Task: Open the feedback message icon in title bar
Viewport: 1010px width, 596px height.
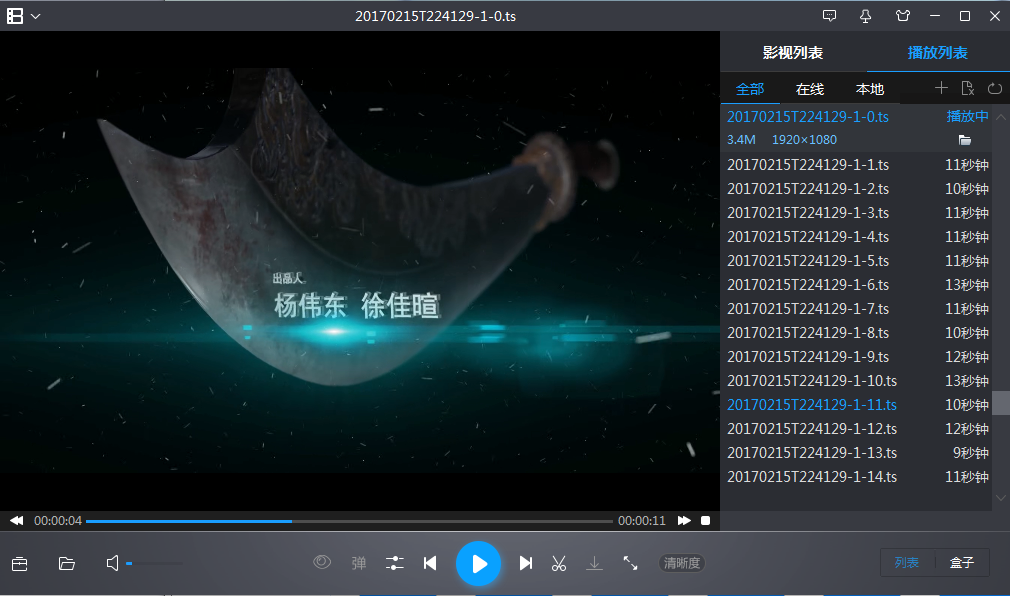Action: (x=830, y=16)
